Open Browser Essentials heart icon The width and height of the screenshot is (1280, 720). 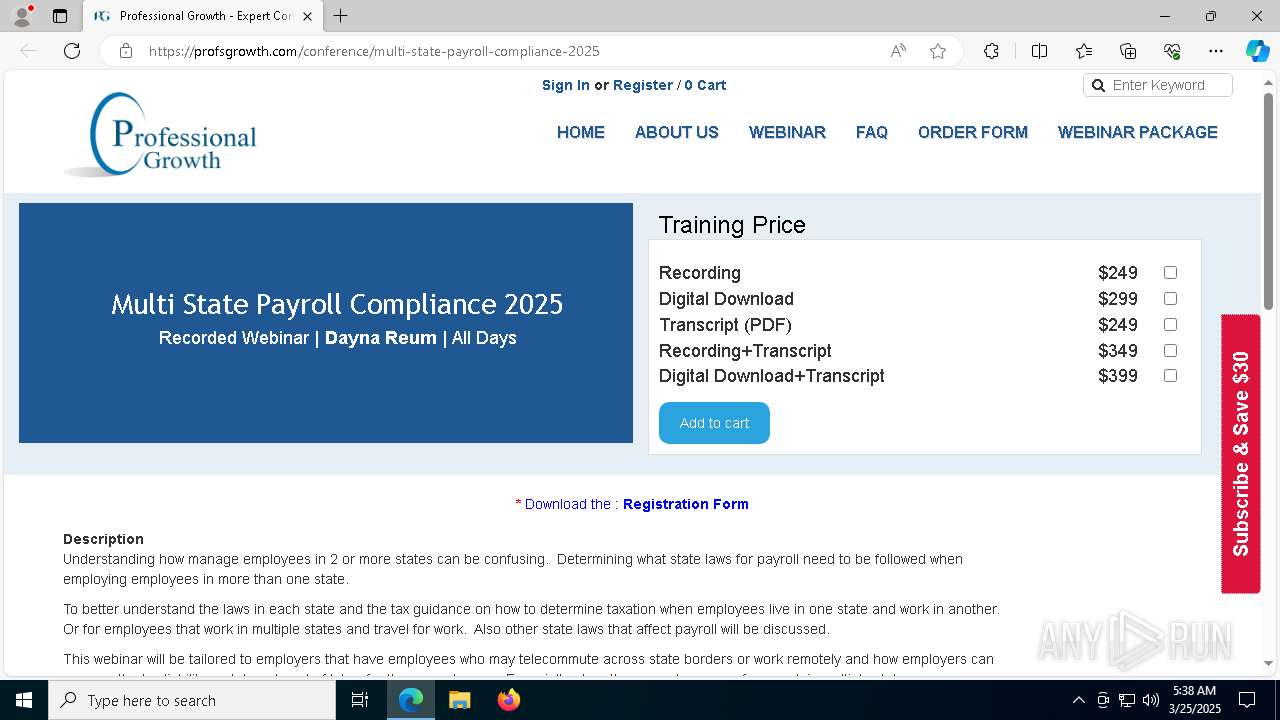pos(1172,51)
